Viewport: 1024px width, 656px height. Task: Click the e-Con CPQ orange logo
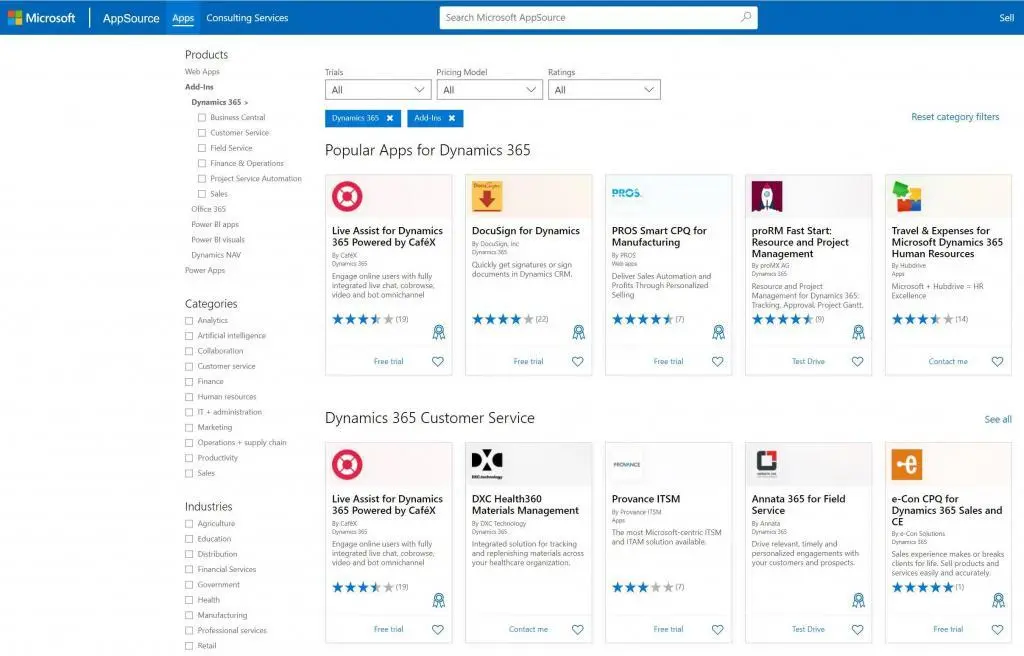click(x=906, y=465)
